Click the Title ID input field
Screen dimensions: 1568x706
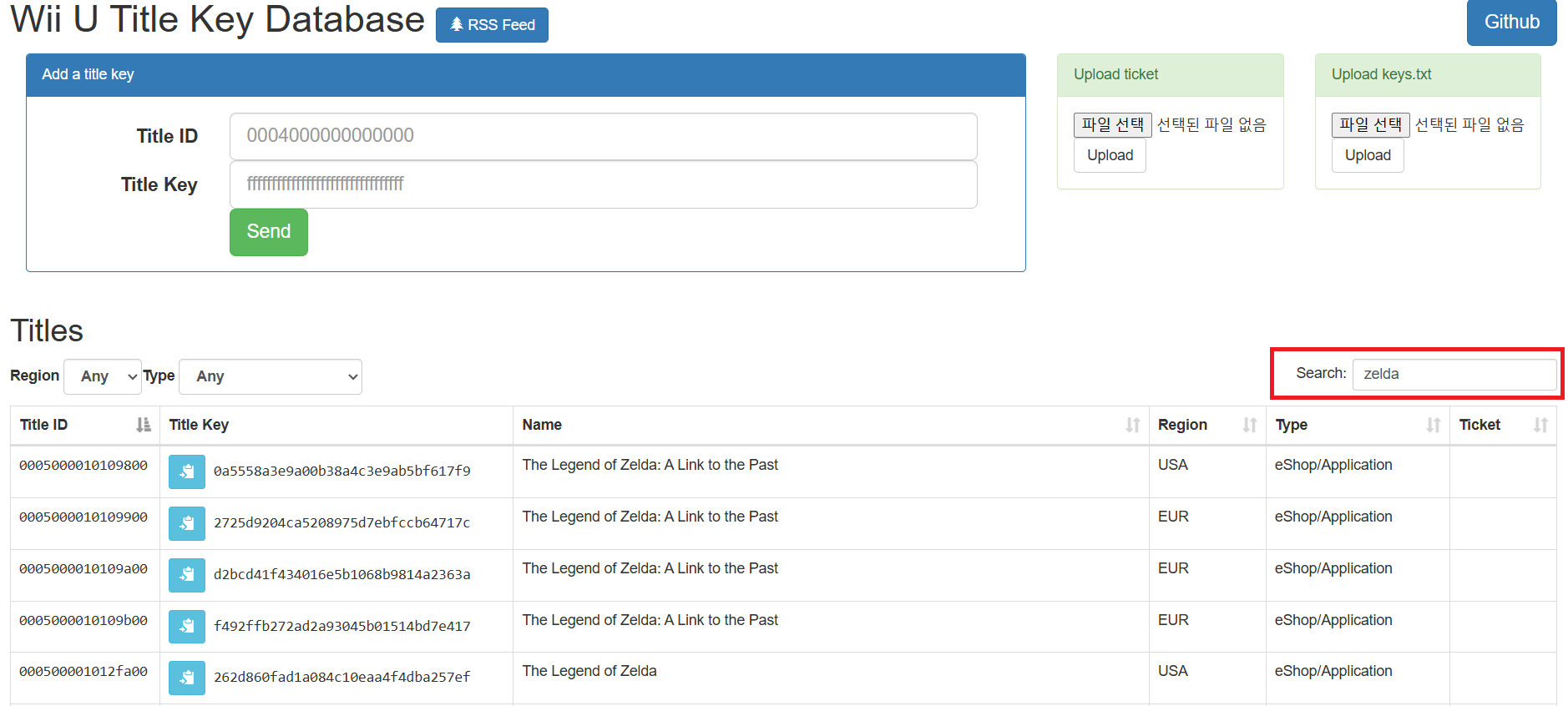[x=603, y=136]
